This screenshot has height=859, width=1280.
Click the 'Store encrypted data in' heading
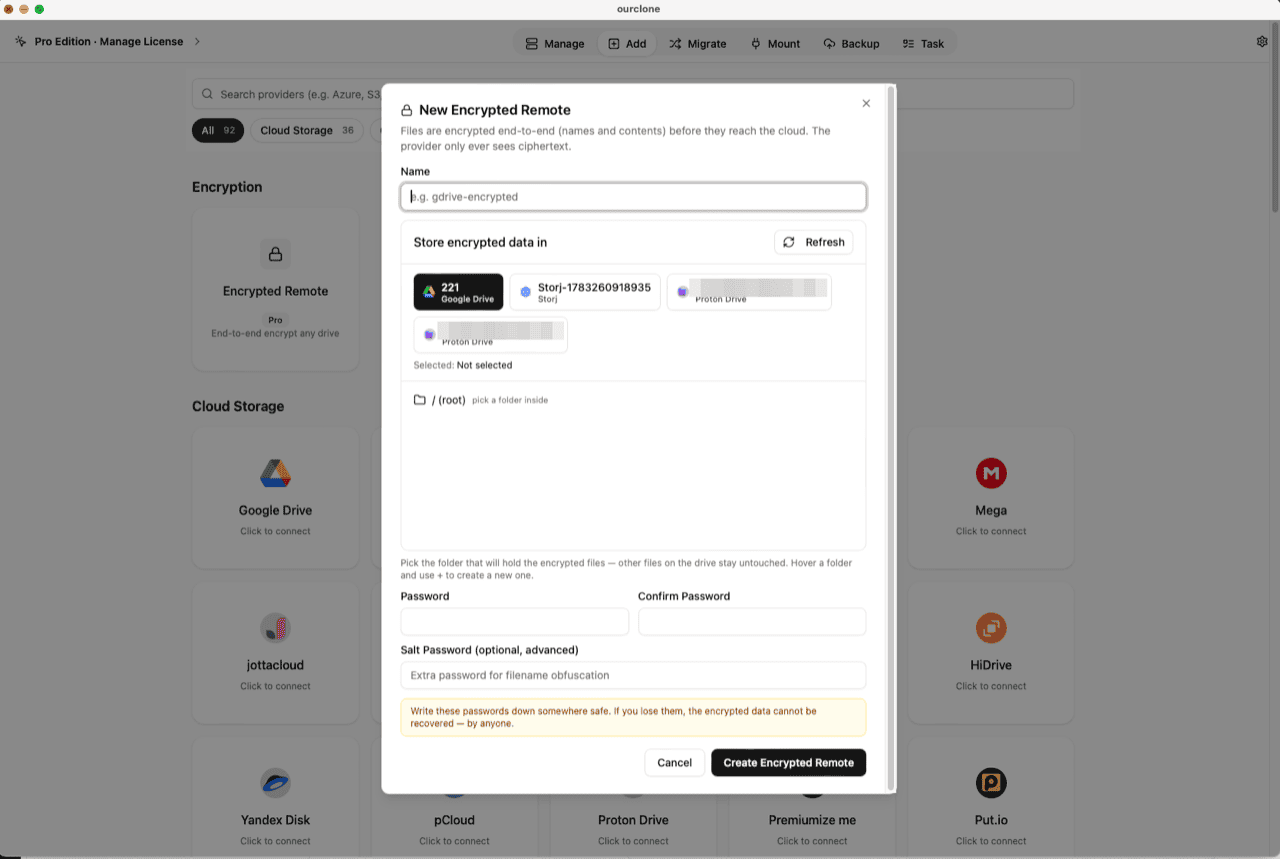pos(480,242)
